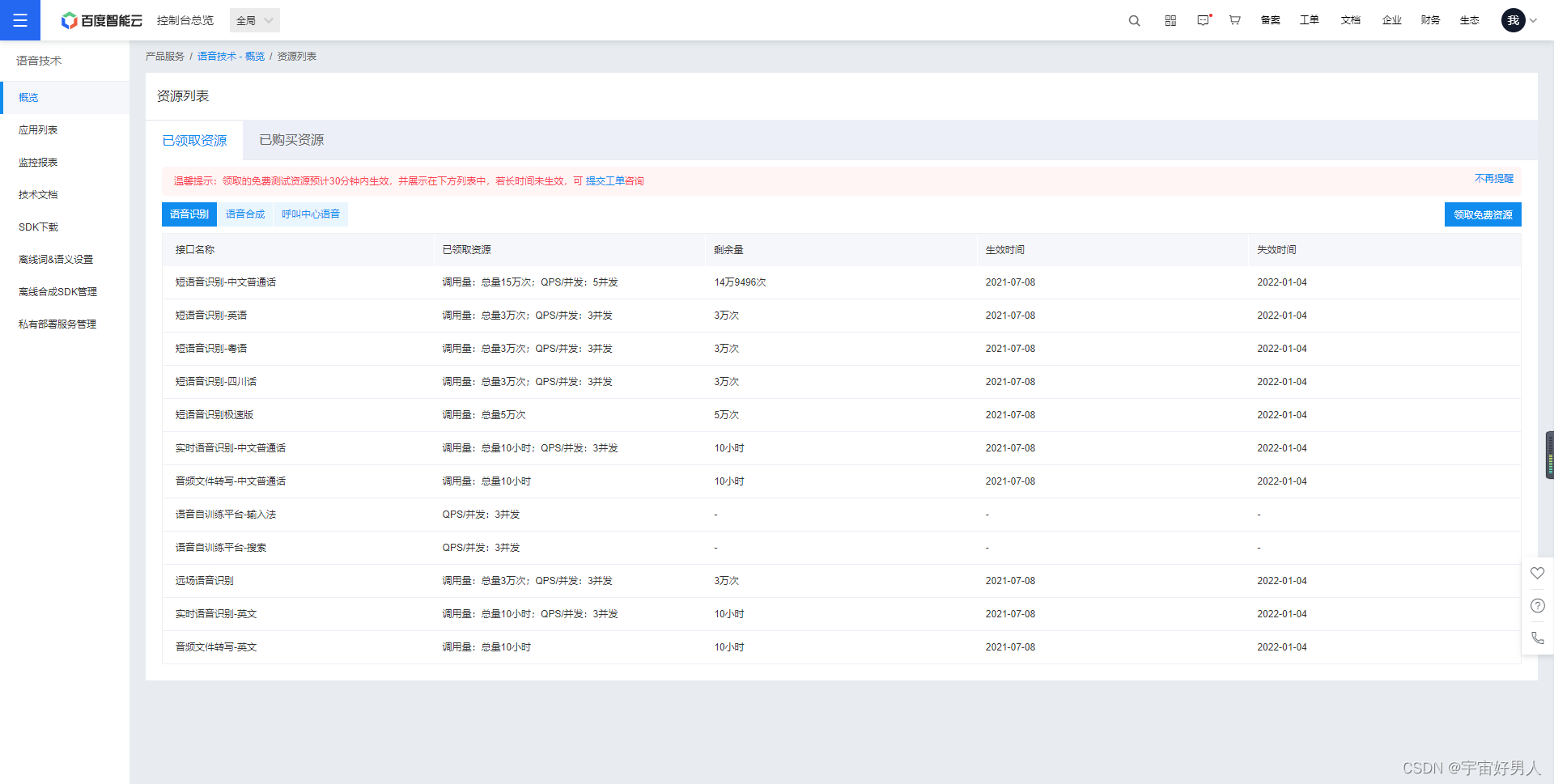
Task: Click the 音频文件转写-中文普通话 row name
Action: (x=231, y=481)
